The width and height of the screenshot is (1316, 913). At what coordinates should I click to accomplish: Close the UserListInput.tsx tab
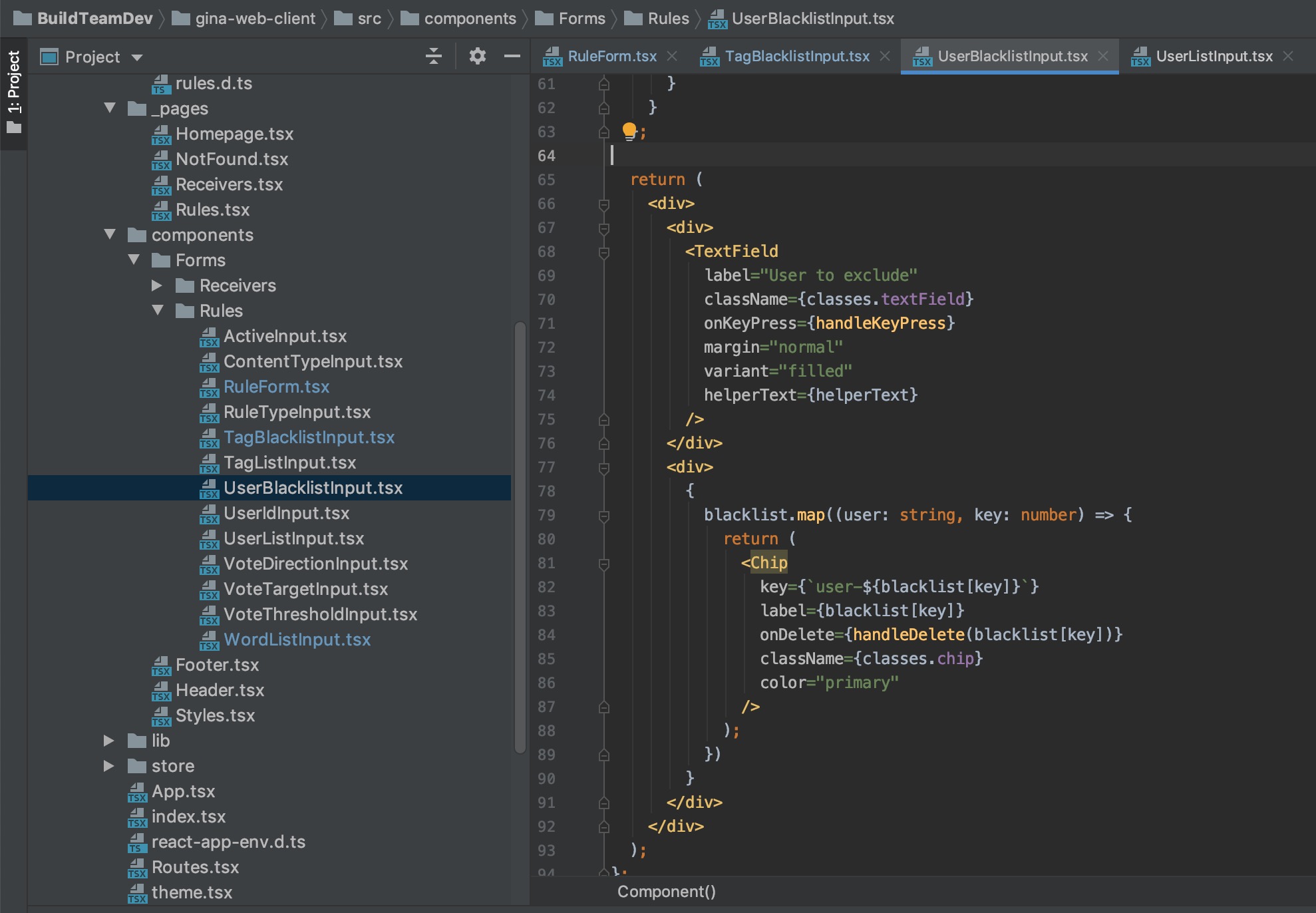pyautogui.click(x=1288, y=57)
